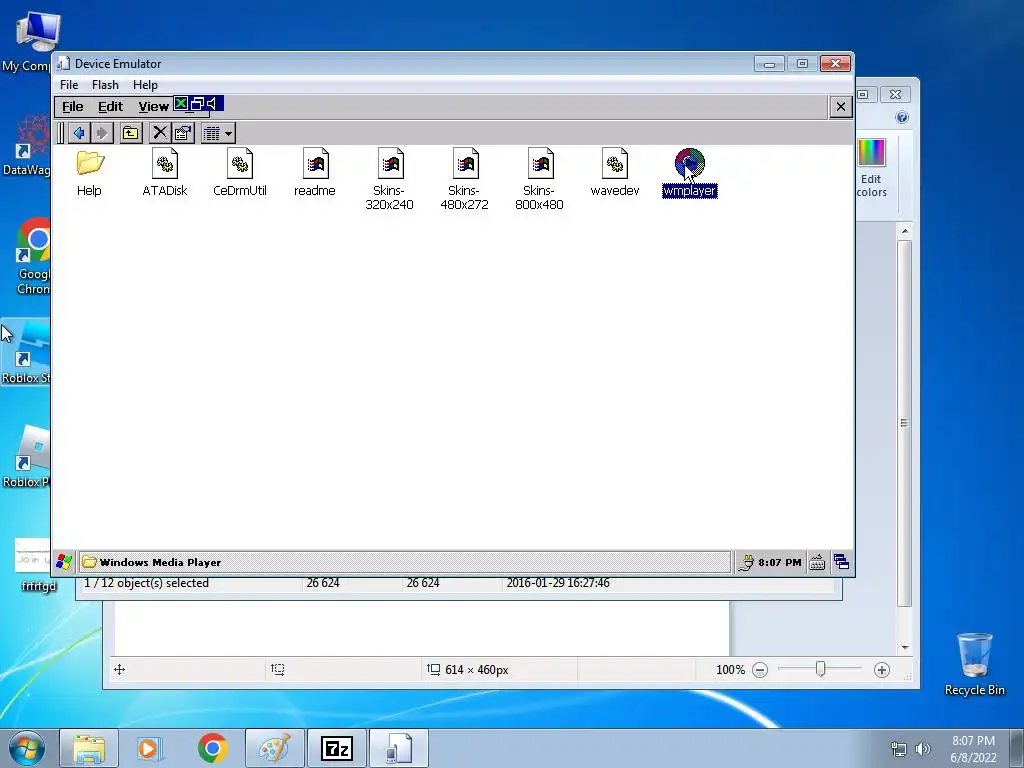Go up one folder level

(131, 133)
